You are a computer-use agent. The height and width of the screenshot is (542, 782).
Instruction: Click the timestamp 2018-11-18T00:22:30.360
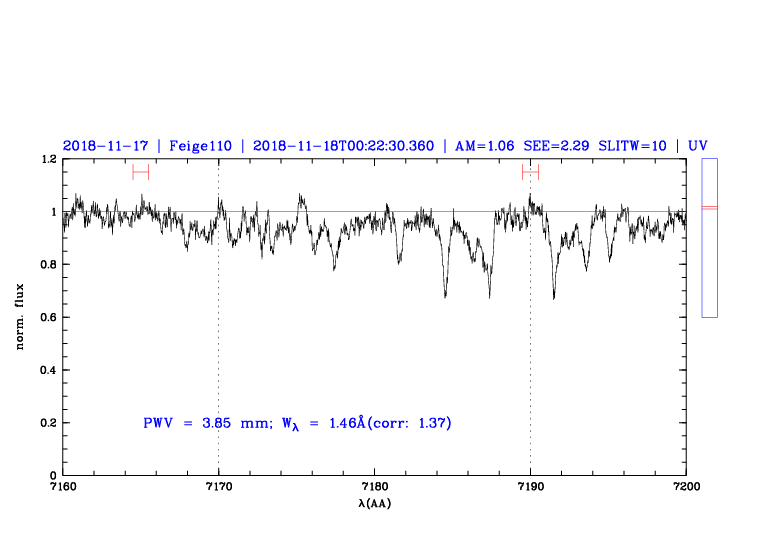[343, 146]
